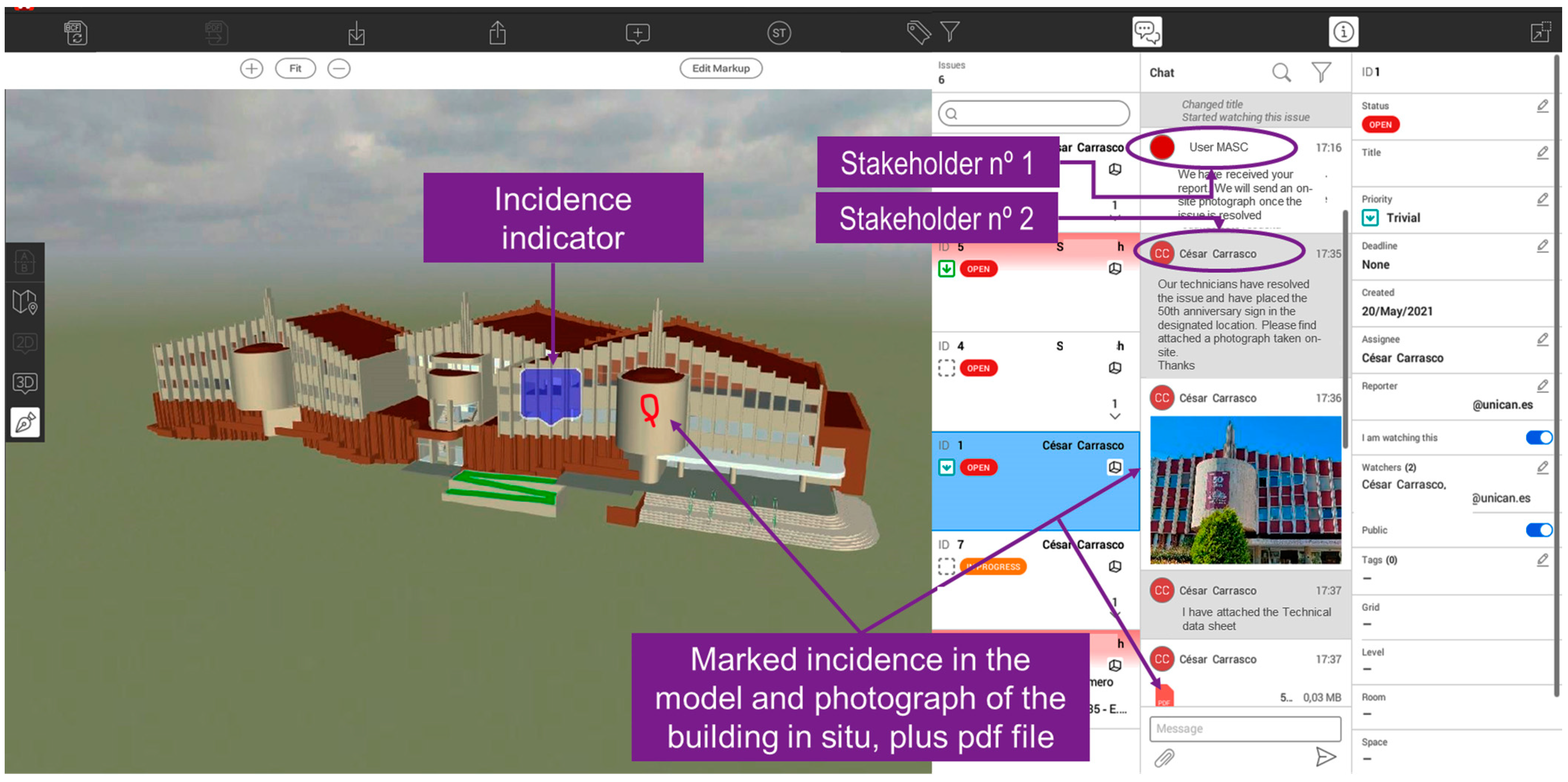Select the markup pen tool
This screenshot has width=1568, height=782.
click(x=25, y=422)
